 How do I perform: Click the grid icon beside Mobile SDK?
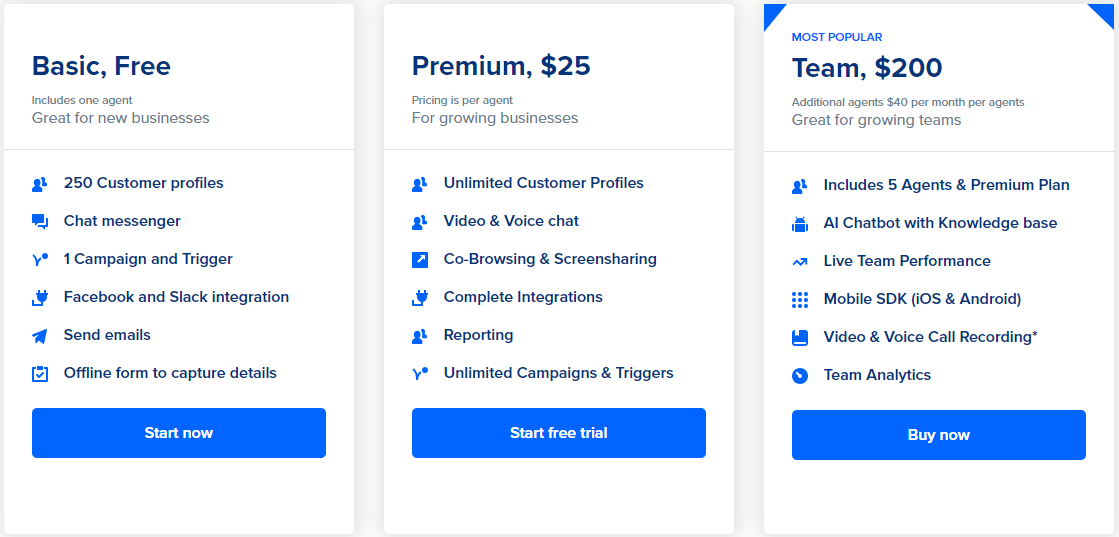[800, 300]
